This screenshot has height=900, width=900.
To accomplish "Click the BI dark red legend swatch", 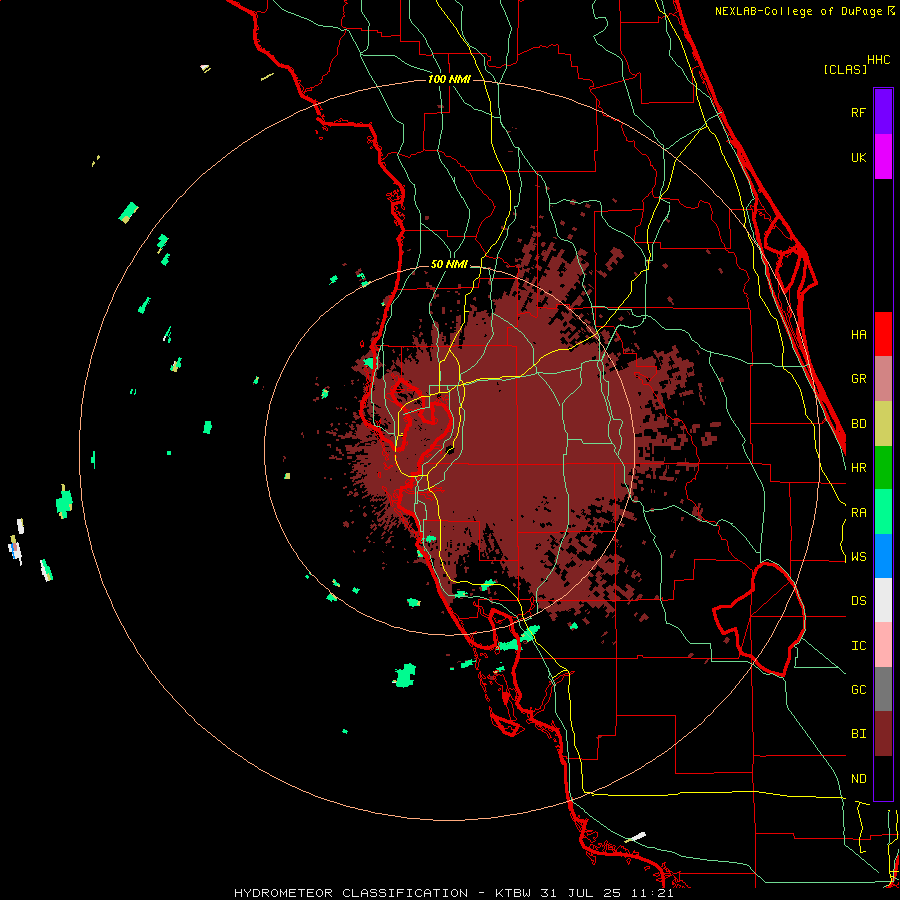I will tap(883, 734).
